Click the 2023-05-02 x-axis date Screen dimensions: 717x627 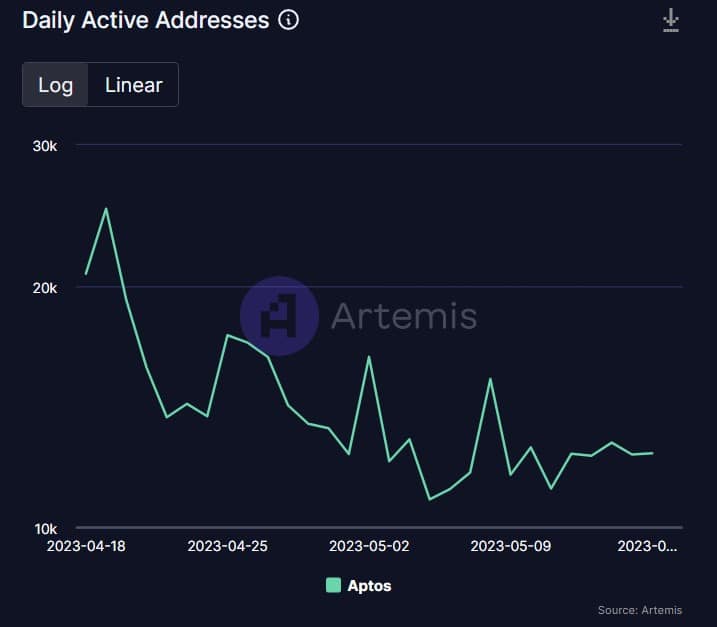[369, 546]
